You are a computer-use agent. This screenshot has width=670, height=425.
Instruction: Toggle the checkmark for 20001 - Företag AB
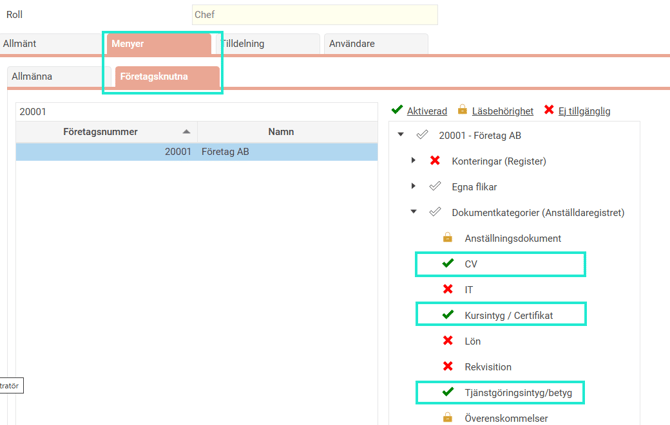[x=422, y=135]
